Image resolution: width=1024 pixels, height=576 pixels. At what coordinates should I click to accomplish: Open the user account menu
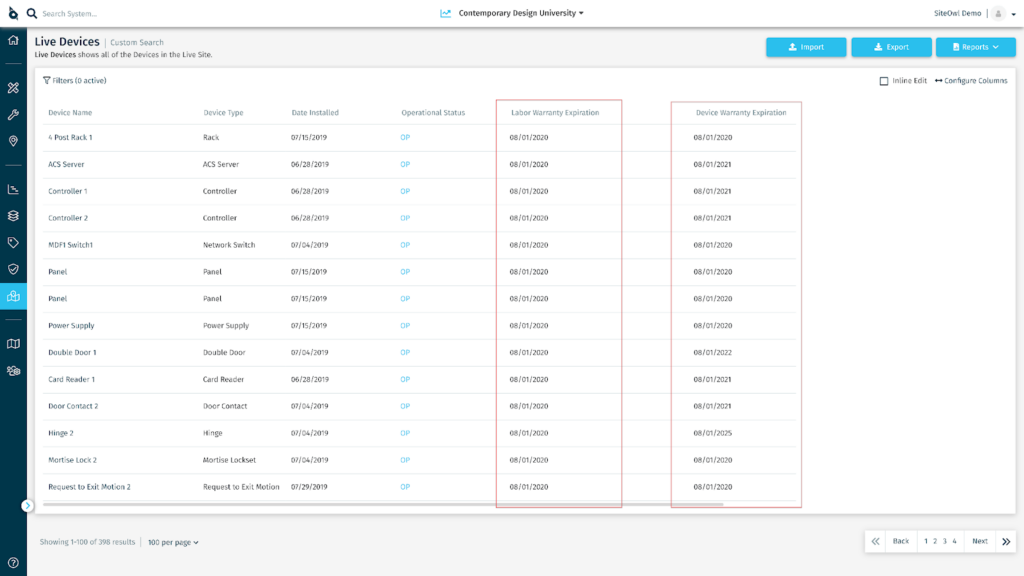click(x=997, y=13)
